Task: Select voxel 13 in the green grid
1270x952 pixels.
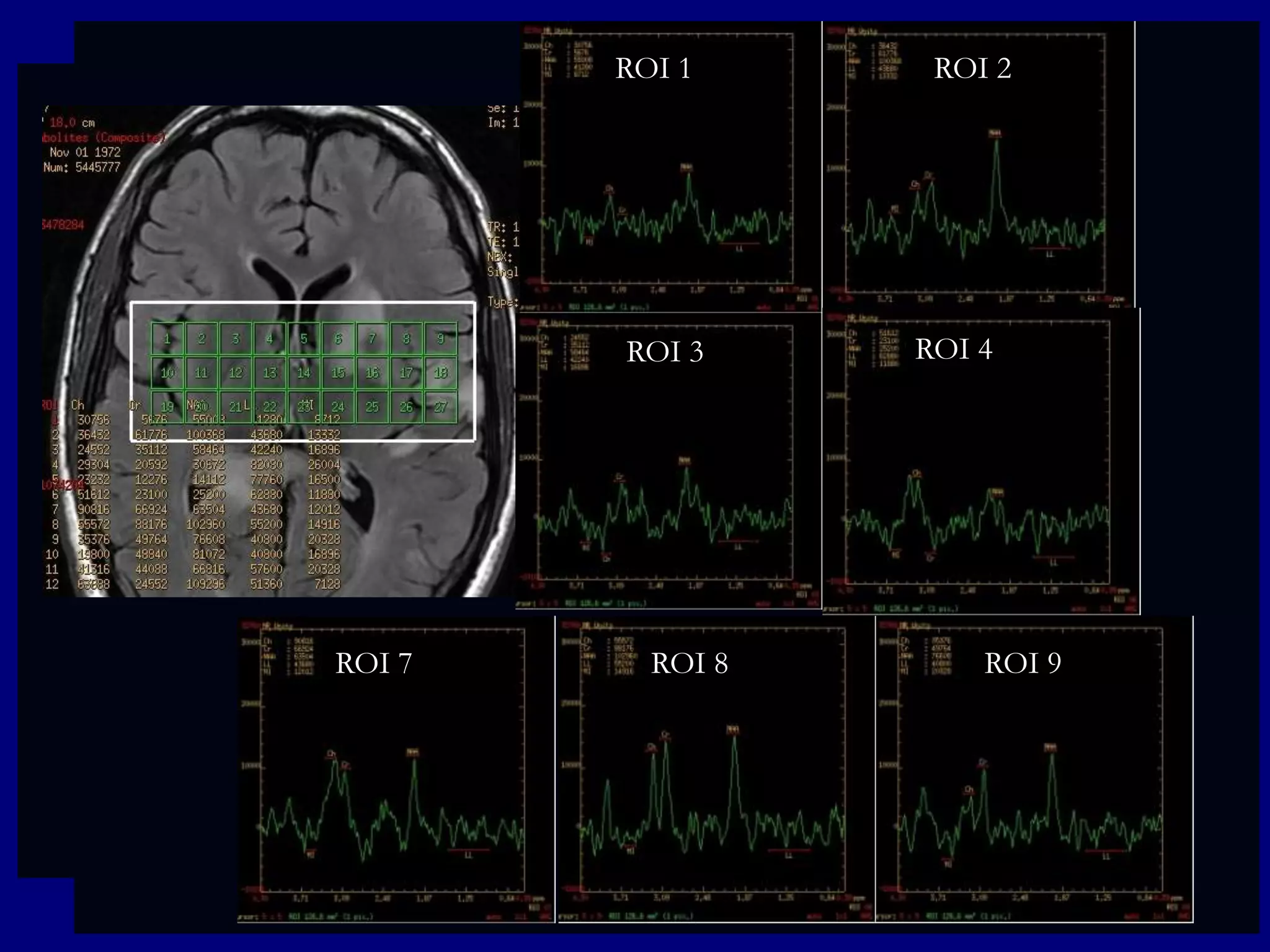Action: [x=270, y=372]
